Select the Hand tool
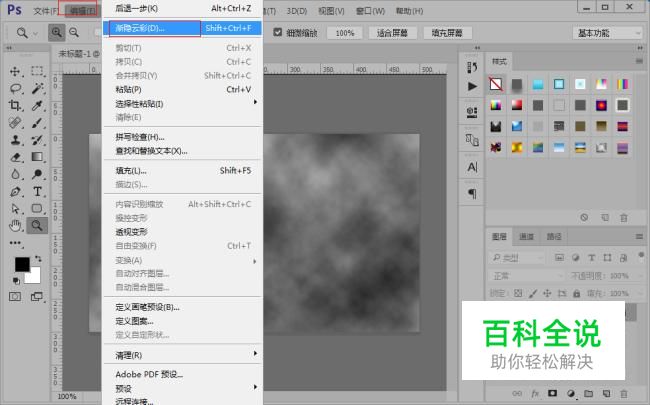This screenshot has height=405, width=650. coord(15,226)
